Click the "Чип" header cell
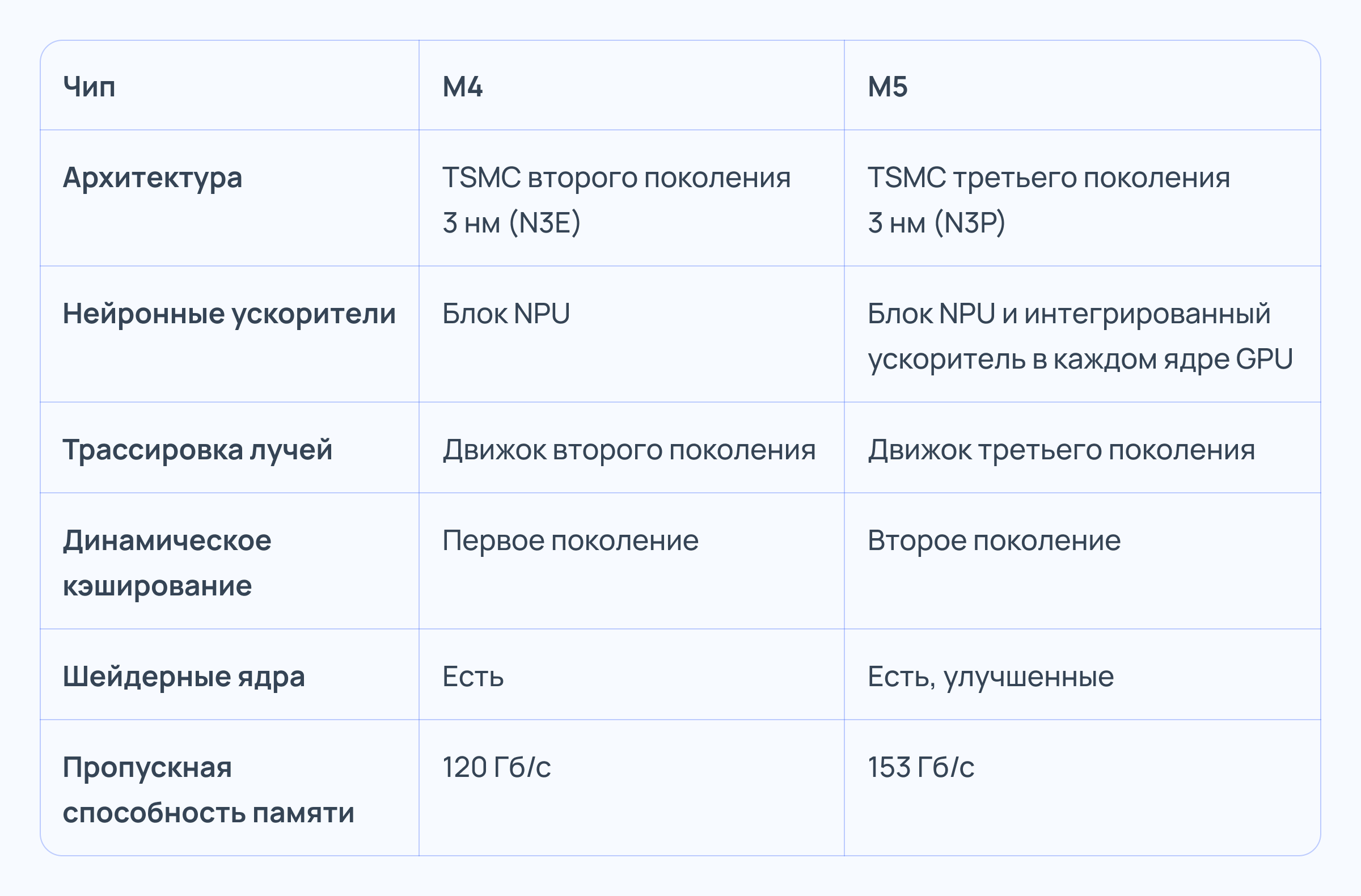Image resolution: width=1361 pixels, height=896 pixels. tap(89, 87)
